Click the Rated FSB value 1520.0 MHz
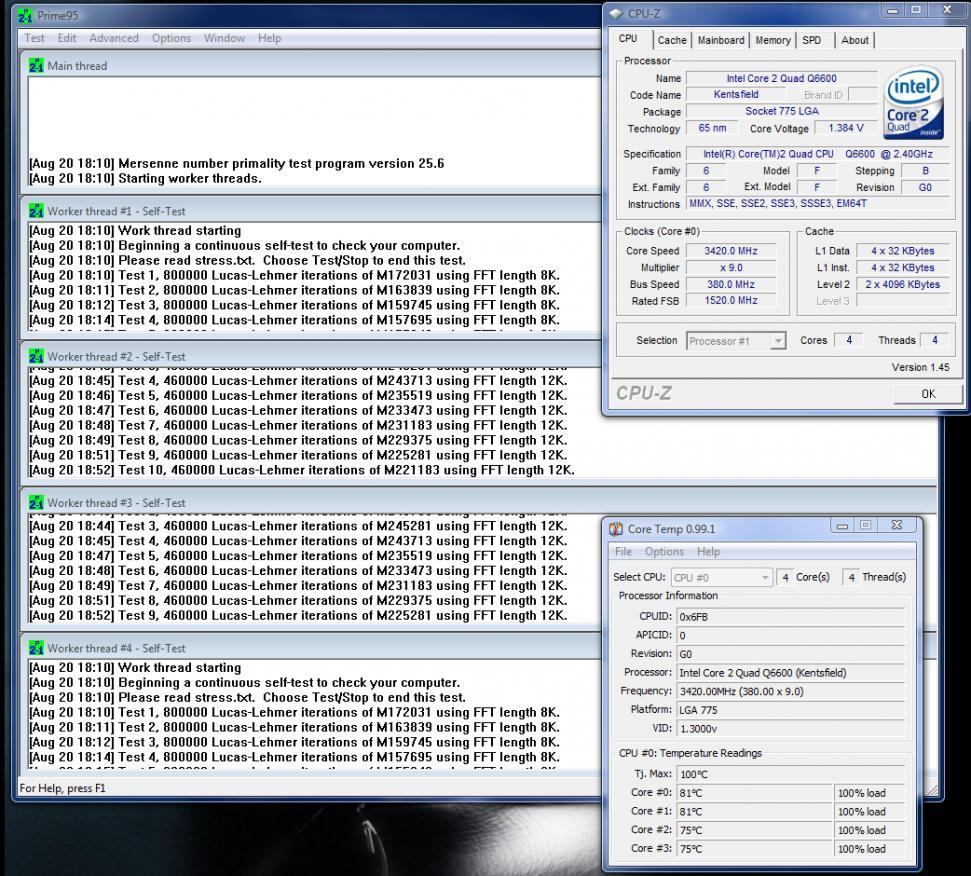The width and height of the screenshot is (971, 876). 731,300
